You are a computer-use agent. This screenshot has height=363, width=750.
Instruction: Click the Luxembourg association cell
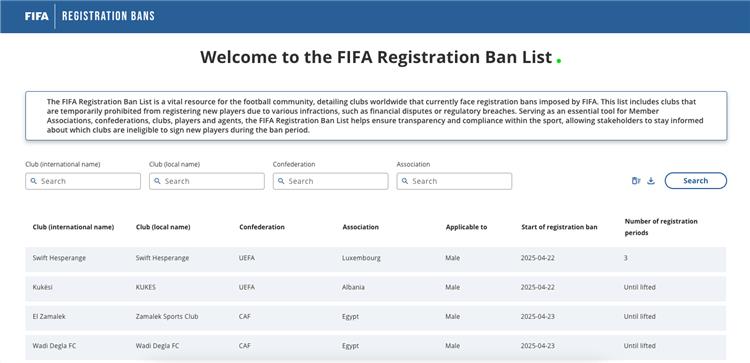pos(362,258)
